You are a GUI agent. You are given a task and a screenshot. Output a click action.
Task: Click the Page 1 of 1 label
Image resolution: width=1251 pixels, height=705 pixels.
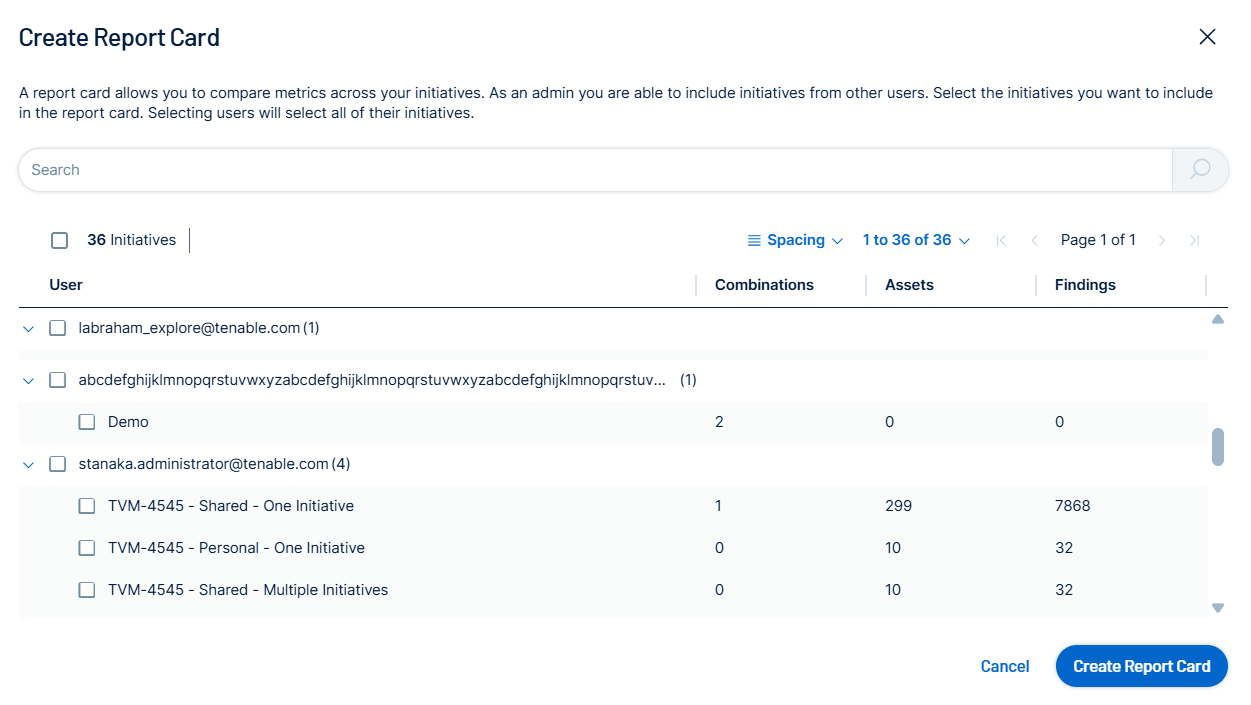pos(1098,240)
